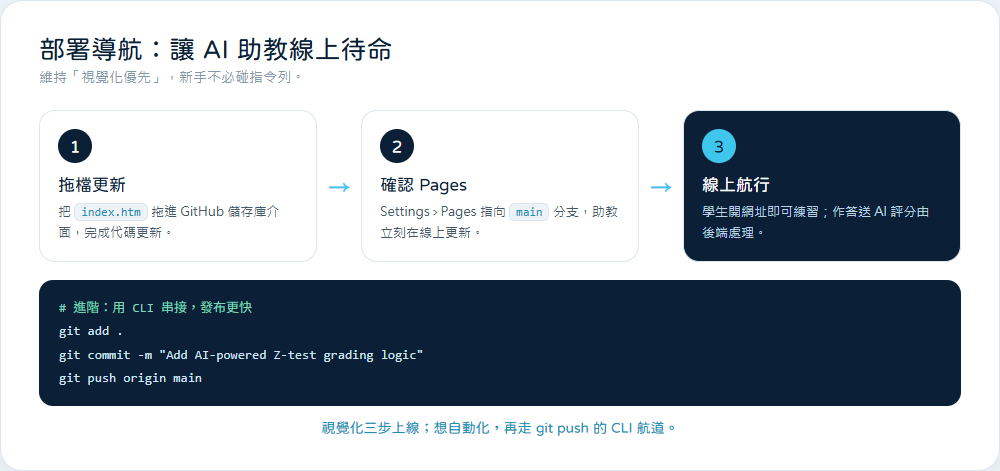
Task: Click the git commit -m command line
Action: pyautogui.click(x=241, y=355)
